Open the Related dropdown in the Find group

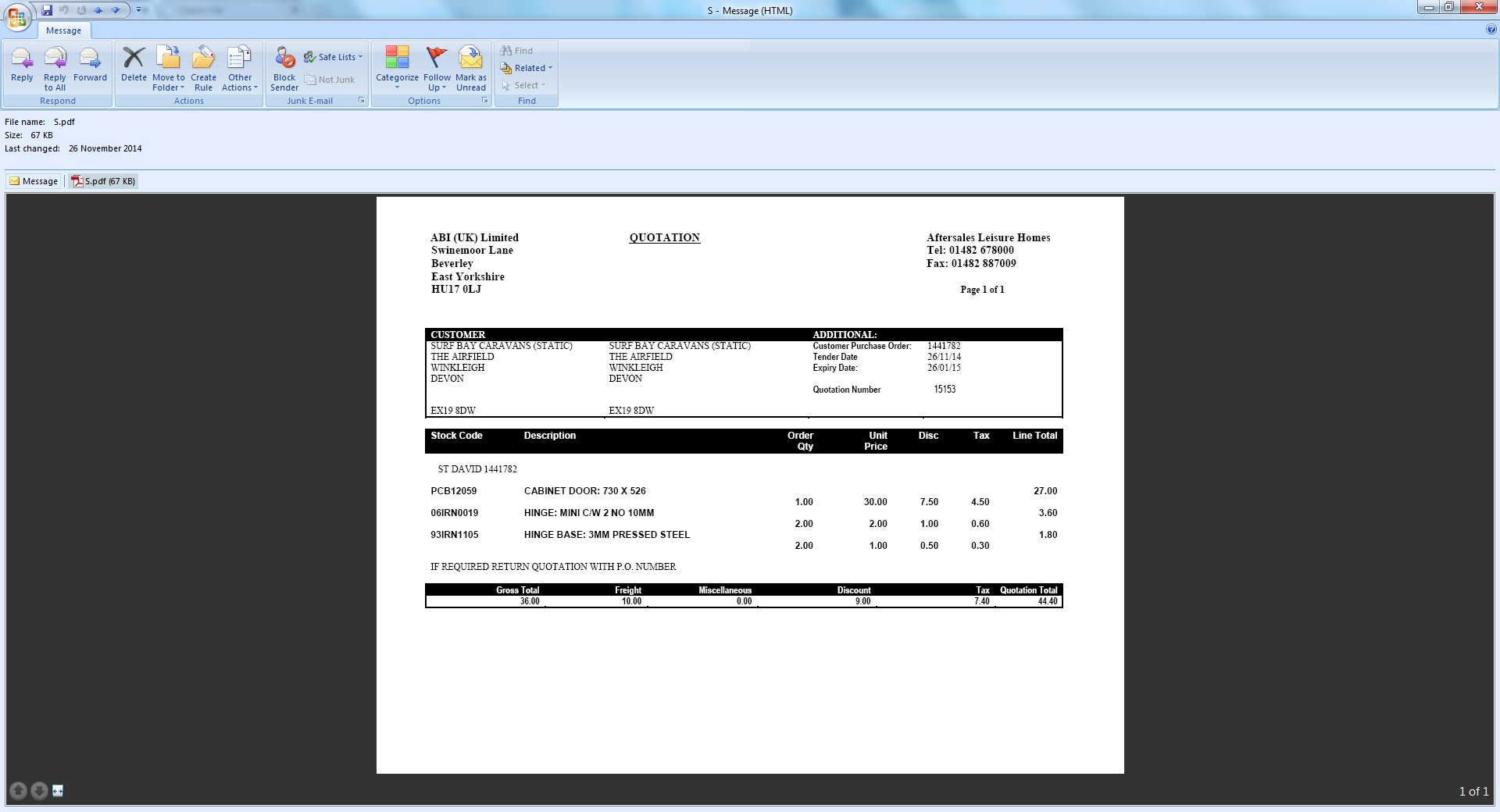pos(527,68)
